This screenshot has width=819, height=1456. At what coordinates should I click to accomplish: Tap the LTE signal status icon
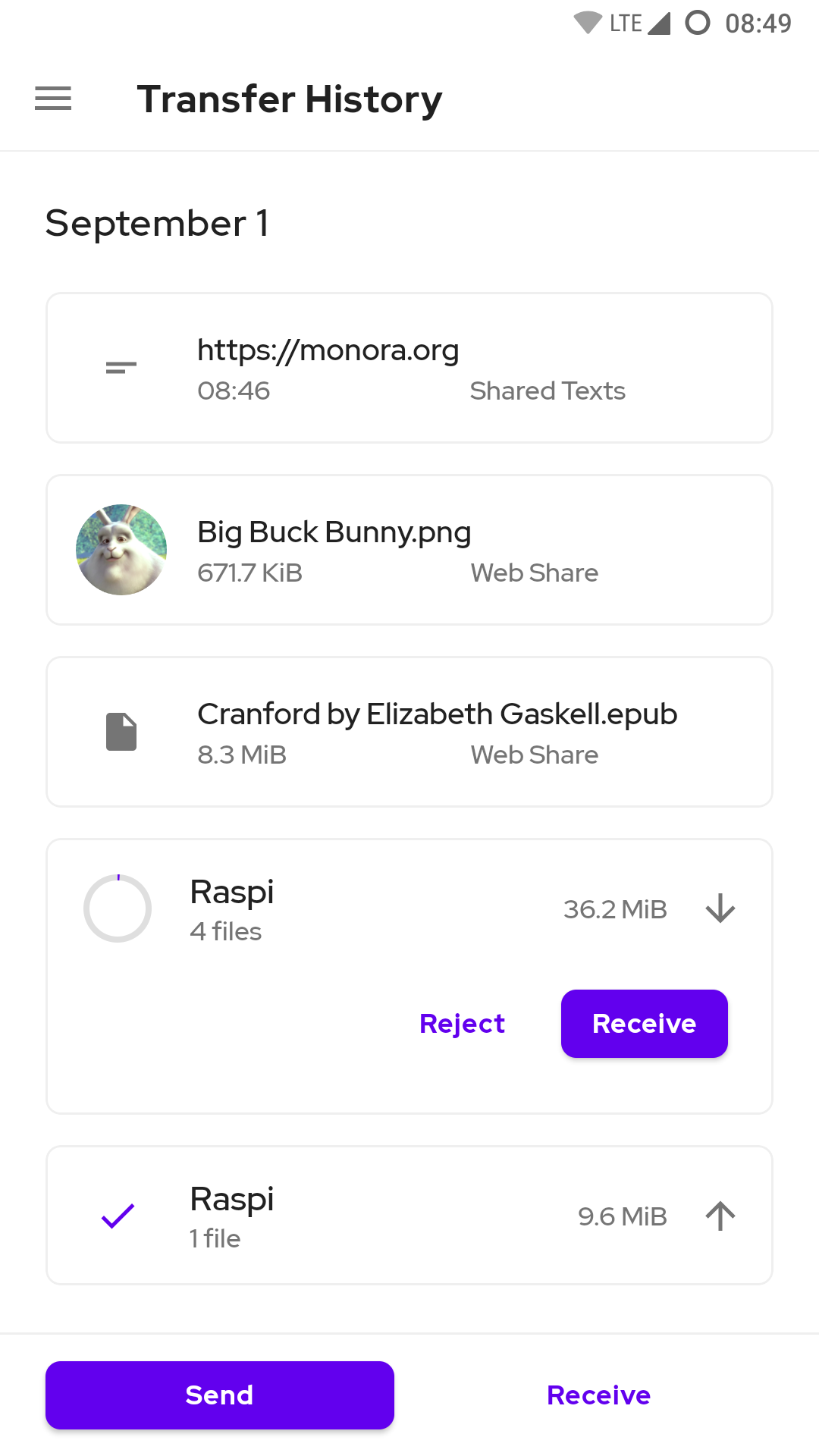coord(640,23)
